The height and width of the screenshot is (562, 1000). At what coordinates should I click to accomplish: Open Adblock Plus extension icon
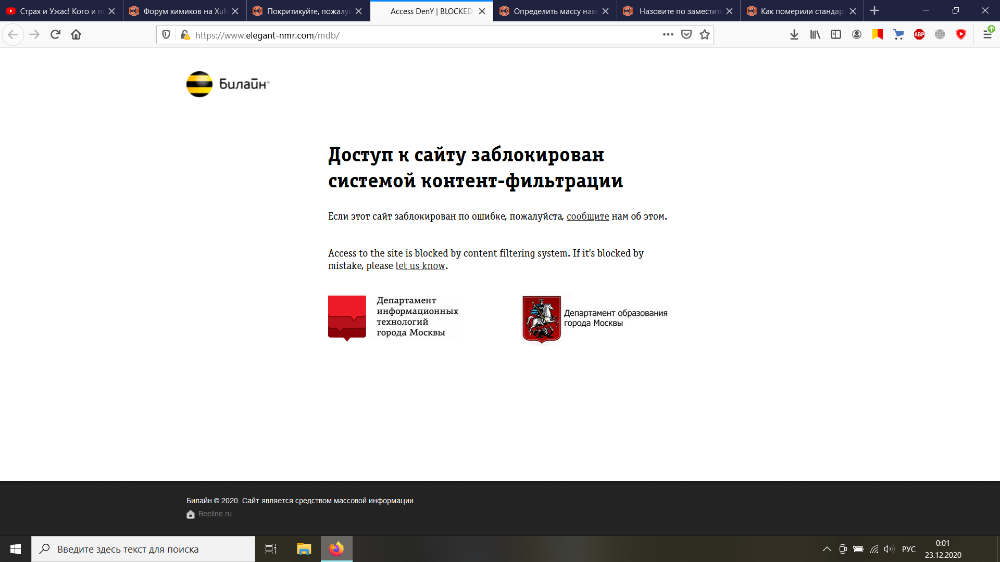[x=919, y=34]
